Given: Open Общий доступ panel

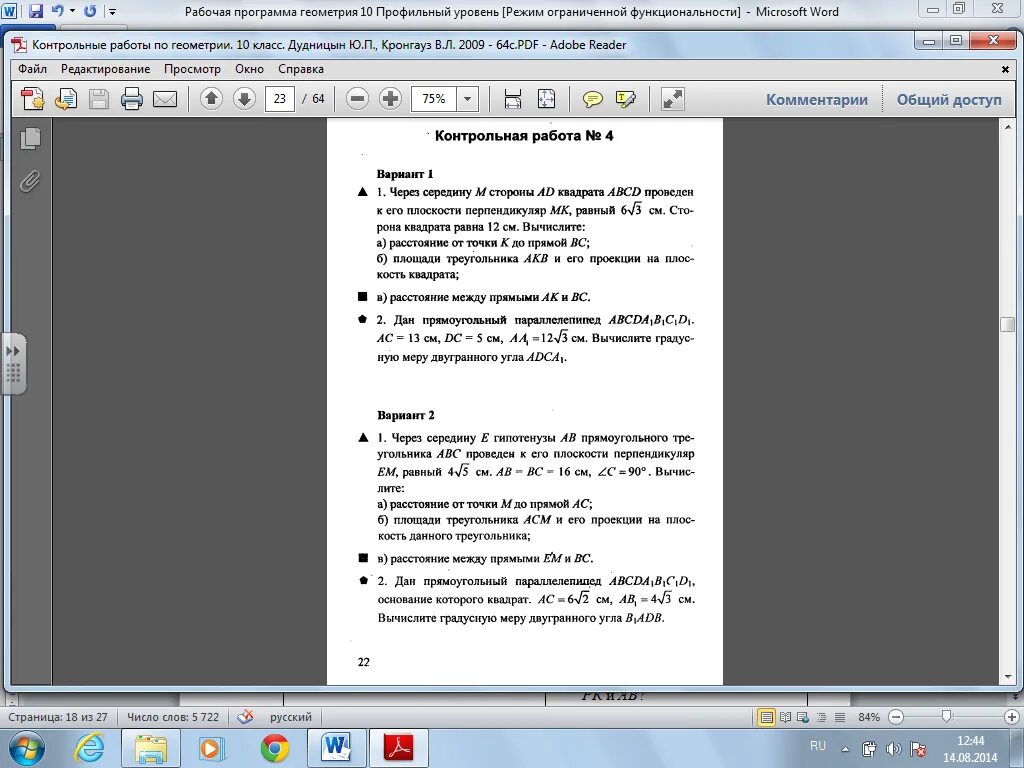Looking at the screenshot, I should (x=948, y=100).
